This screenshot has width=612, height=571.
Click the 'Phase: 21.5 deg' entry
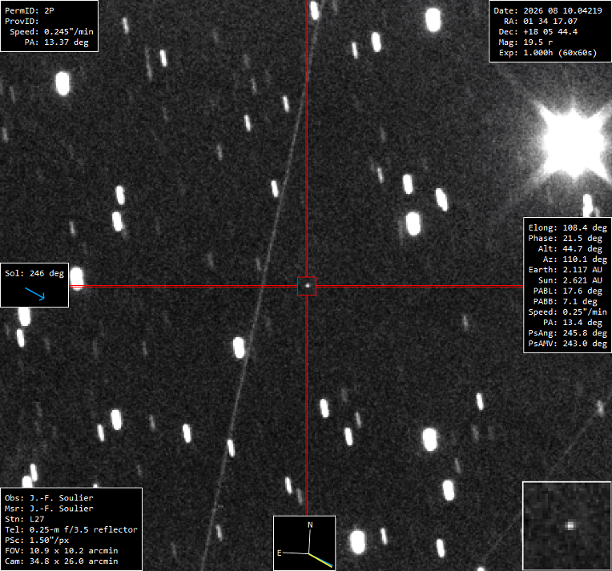click(566, 238)
